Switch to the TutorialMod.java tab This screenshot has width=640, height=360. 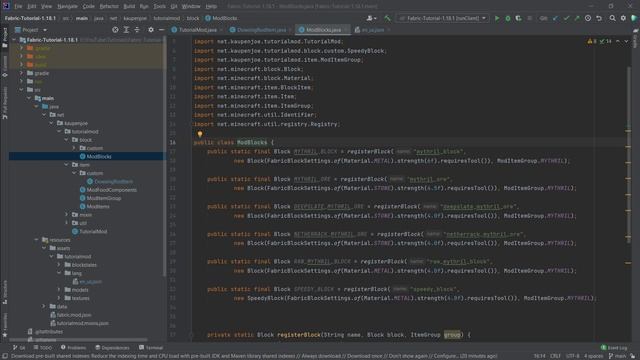tap(198, 30)
